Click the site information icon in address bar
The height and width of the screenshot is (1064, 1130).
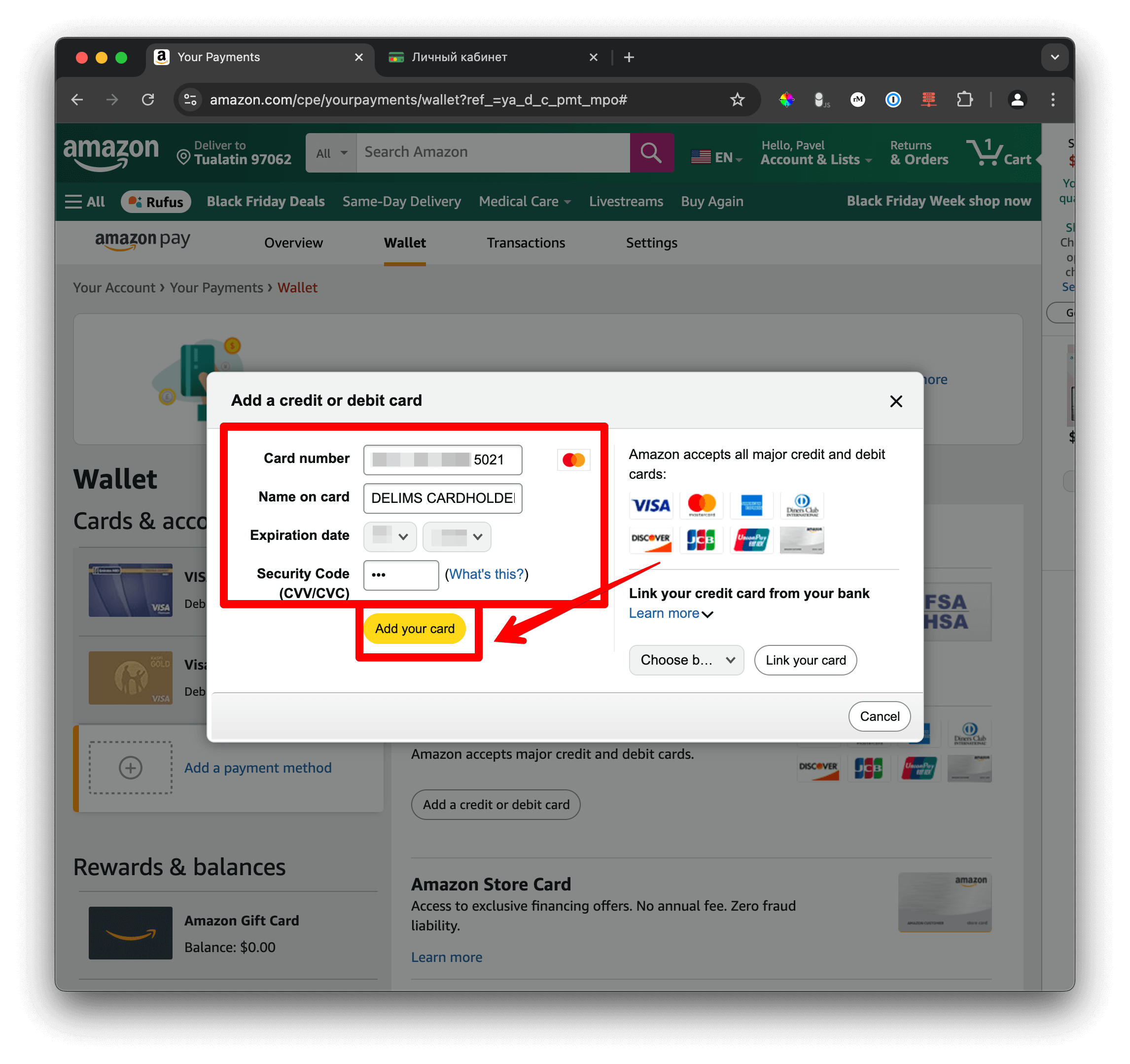tap(190, 100)
